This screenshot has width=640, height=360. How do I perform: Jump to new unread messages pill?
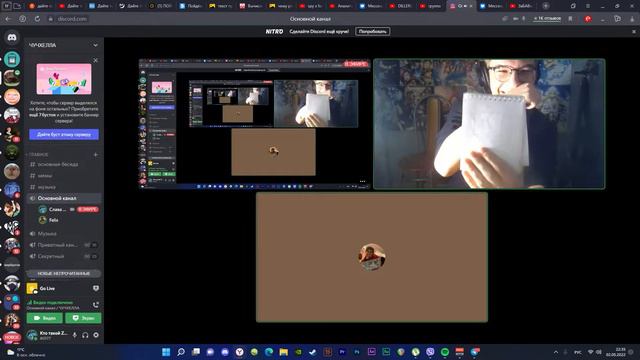[64, 273]
